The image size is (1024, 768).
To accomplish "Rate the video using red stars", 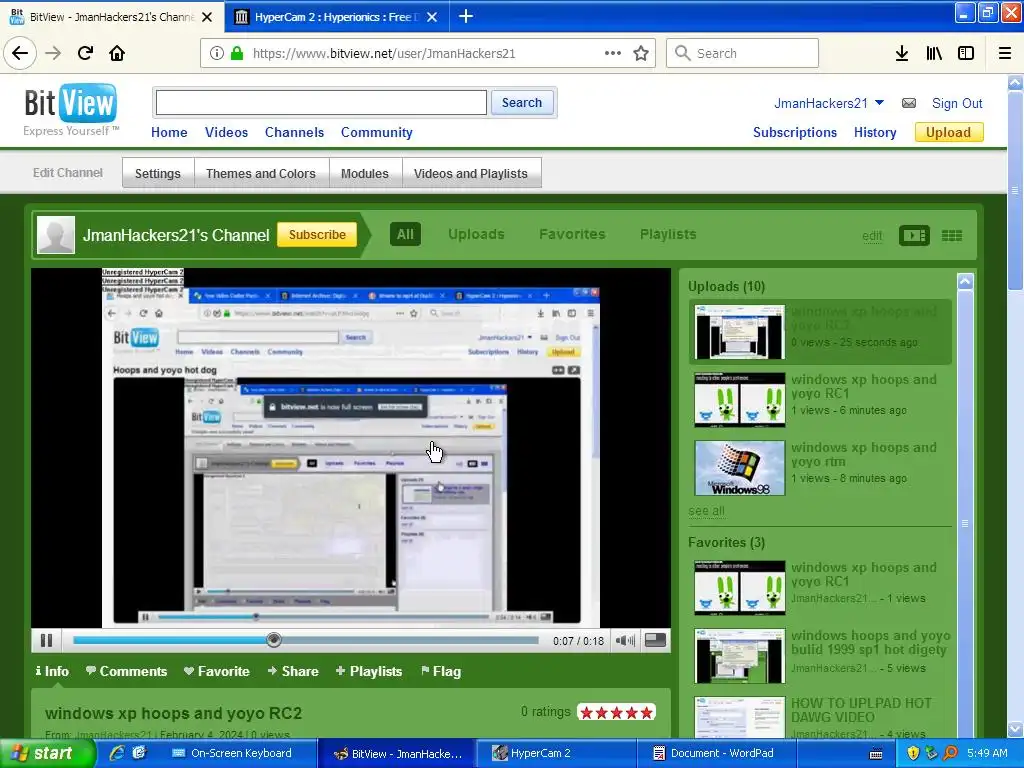I will (x=616, y=712).
